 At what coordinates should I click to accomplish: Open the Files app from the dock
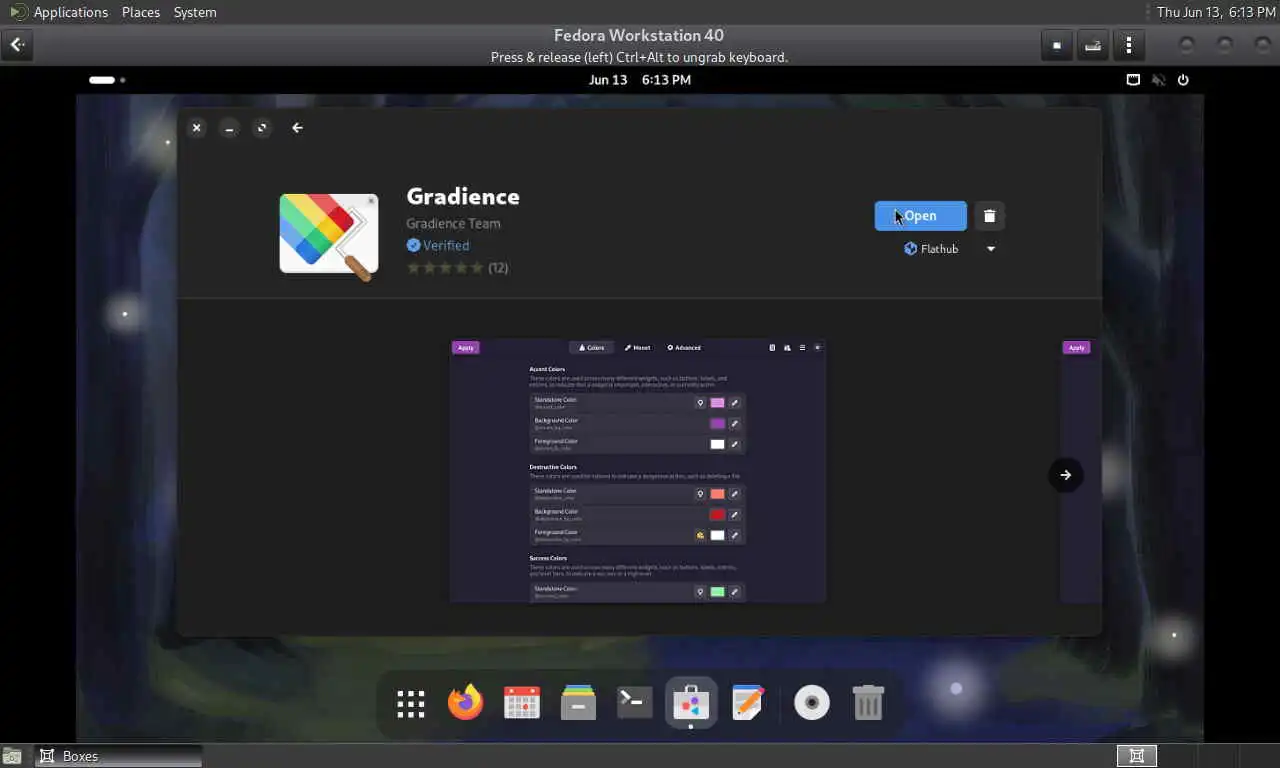(x=578, y=703)
